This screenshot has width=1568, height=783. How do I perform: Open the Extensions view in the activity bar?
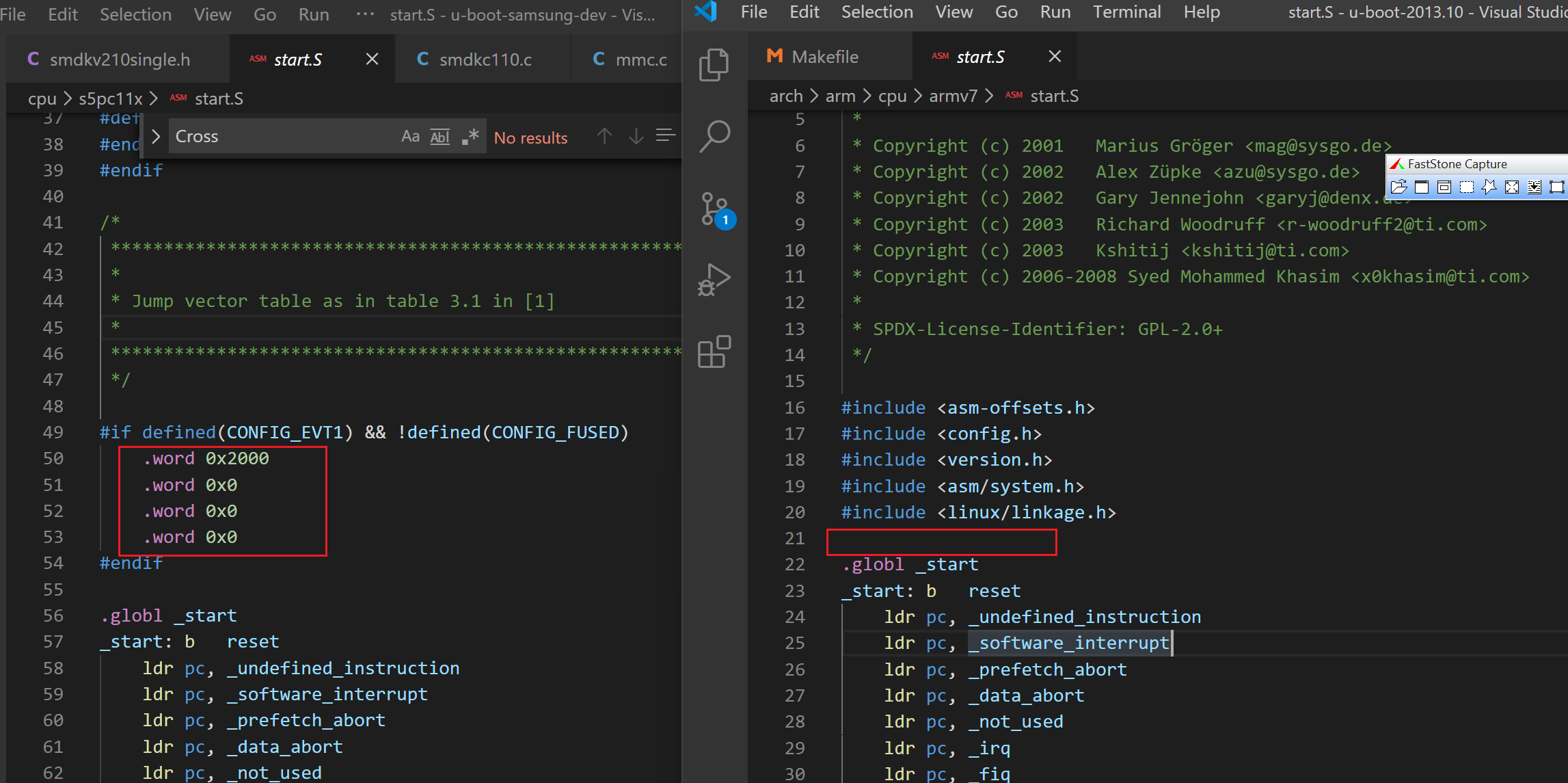(x=714, y=351)
